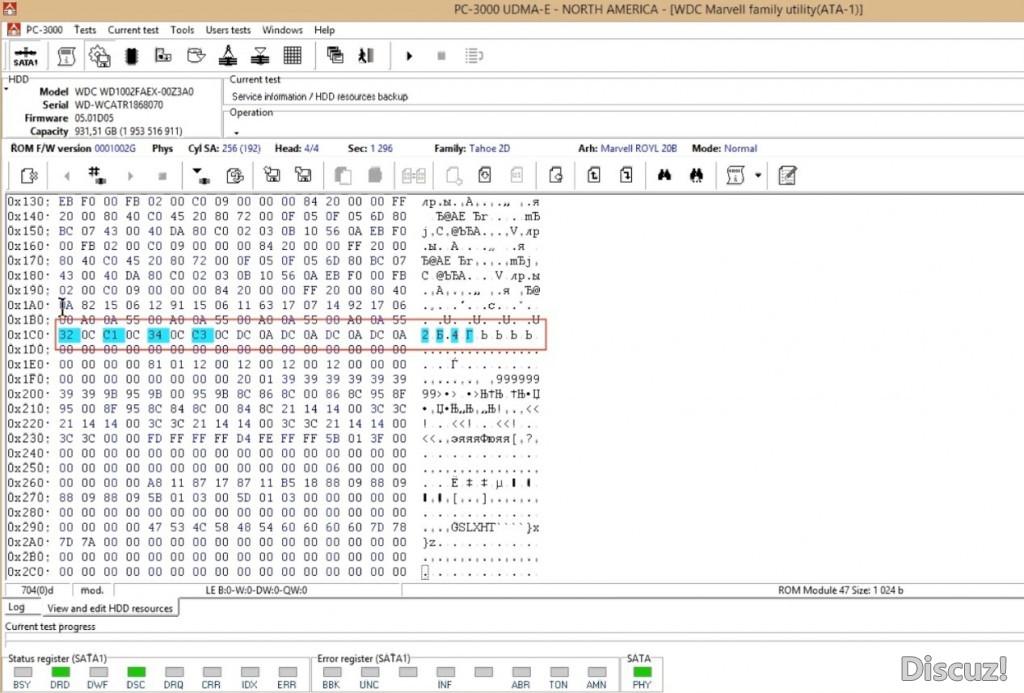The width and height of the screenshot is (1024, 693).
Task: Click the grey stop square in top toolbar
Action: 441,56
